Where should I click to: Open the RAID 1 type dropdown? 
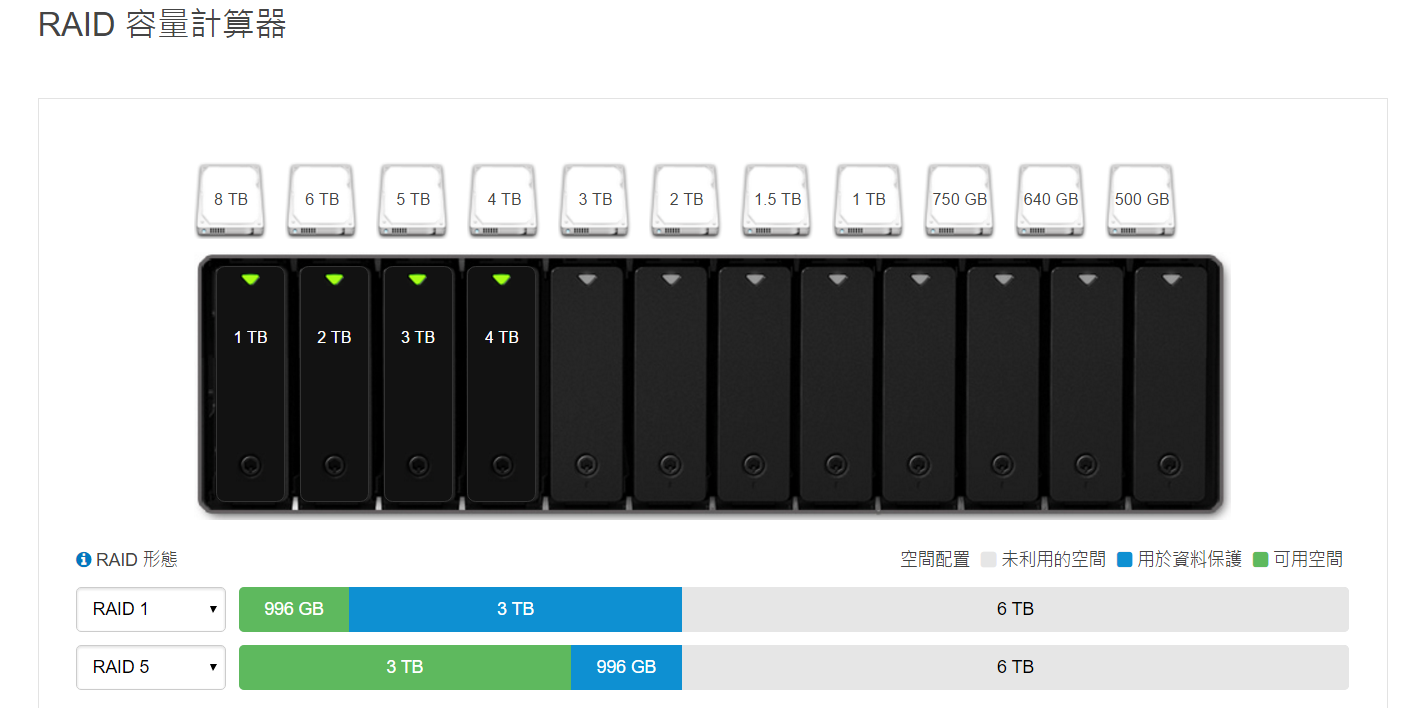point(151,609)
